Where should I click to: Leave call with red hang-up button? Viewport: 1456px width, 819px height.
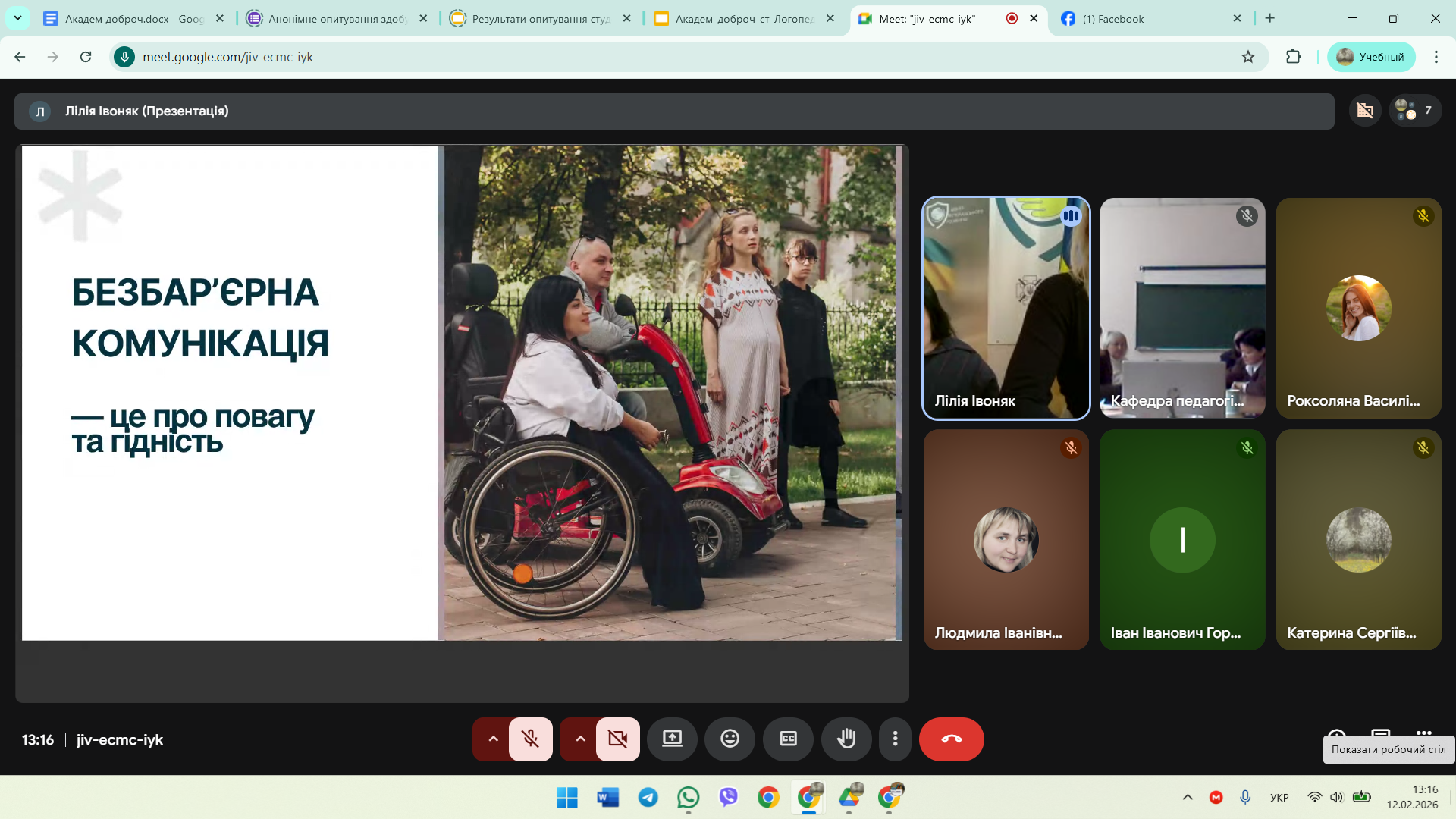point(951,739)
